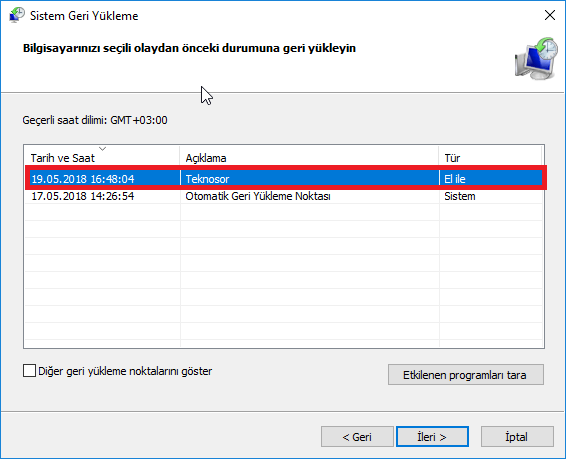The width and height of the screenshot is (566, 459).
Task: Click the 'Sistem Geri Yükleme' window title
Action: [x=84, y=16]
